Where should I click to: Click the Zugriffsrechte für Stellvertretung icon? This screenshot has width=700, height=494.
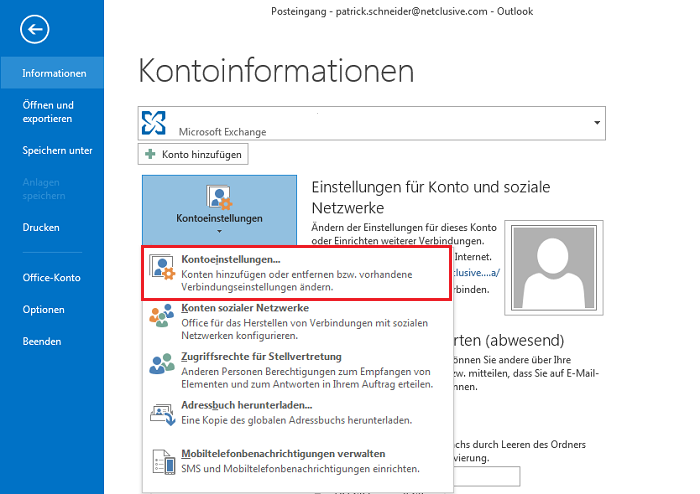pyautogui.click(x=162, y=364)
